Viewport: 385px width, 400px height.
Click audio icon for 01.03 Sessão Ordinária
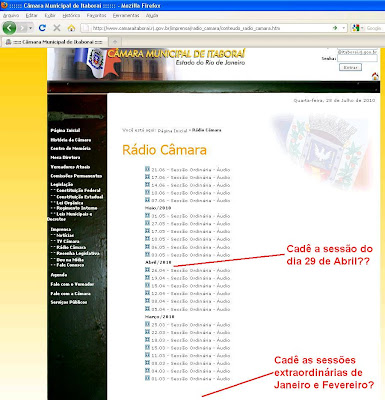(x=147, y=378)
